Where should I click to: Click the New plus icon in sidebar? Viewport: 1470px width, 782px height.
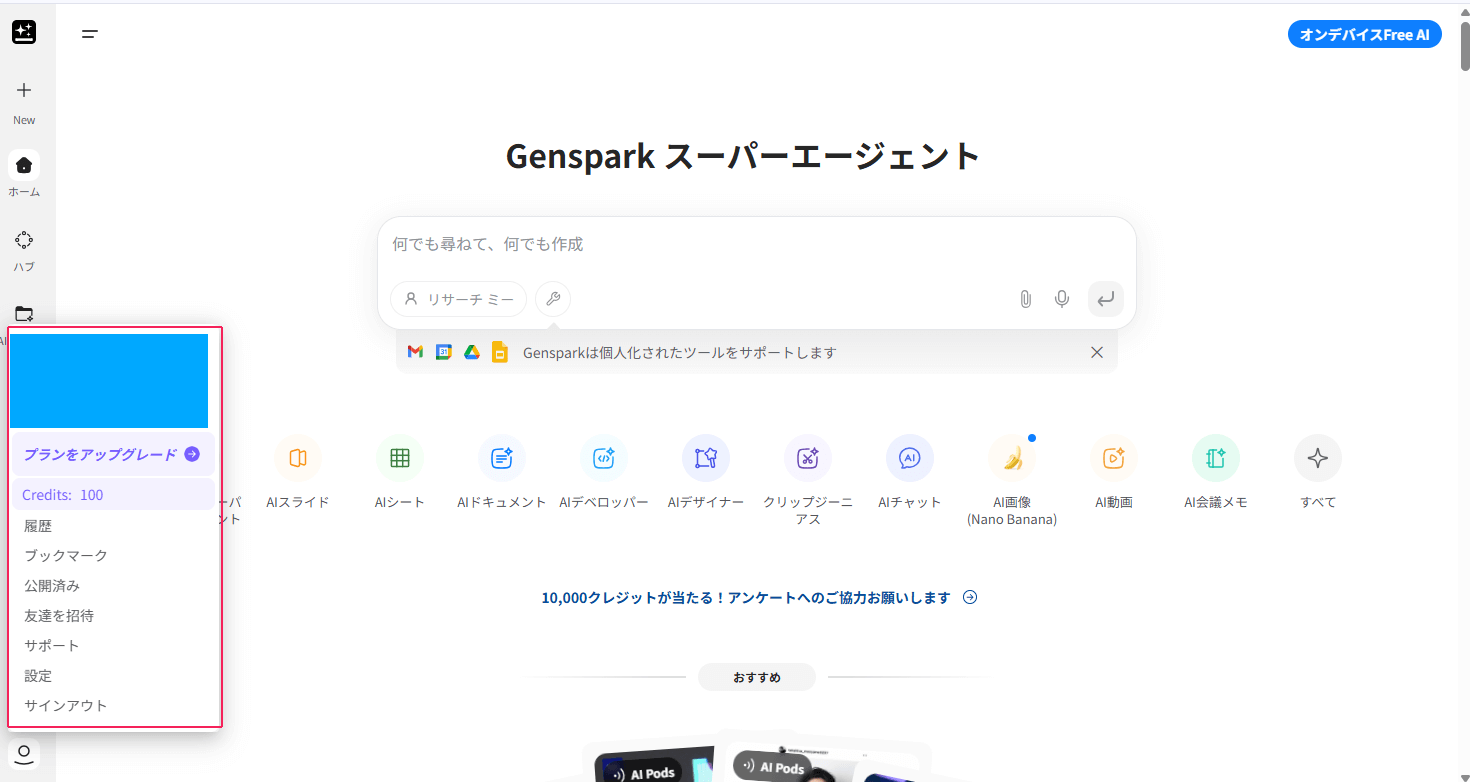coord(24,91)
